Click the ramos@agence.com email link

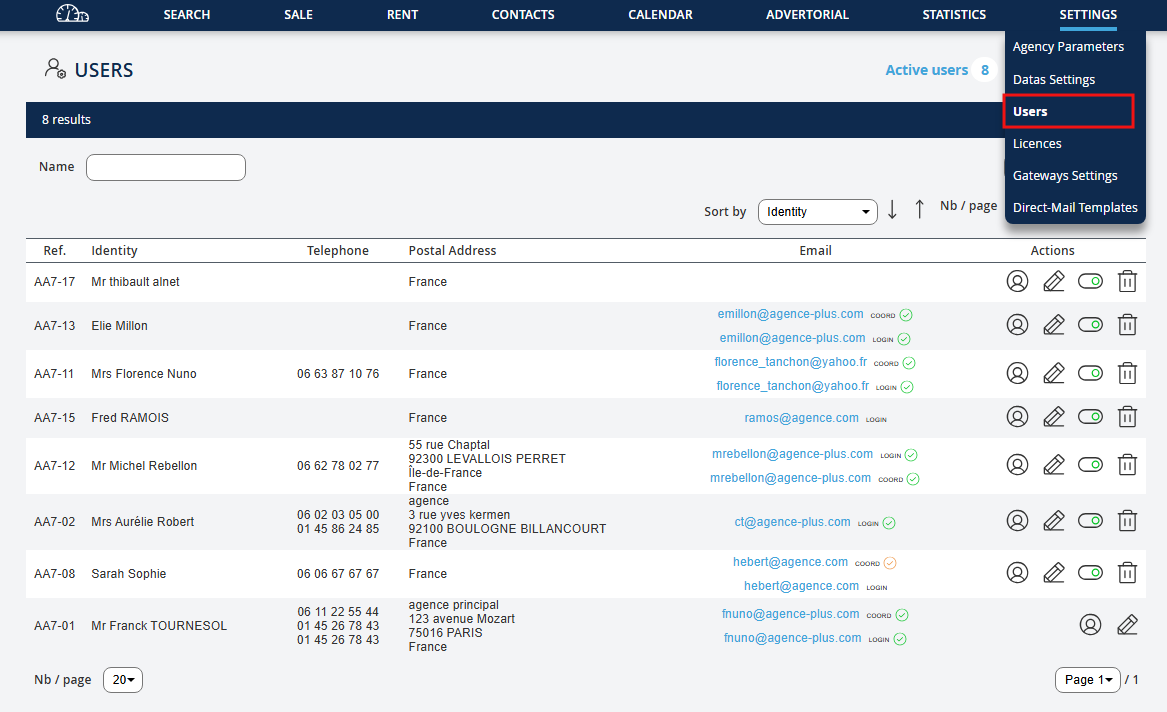click(x=801, y=418)
